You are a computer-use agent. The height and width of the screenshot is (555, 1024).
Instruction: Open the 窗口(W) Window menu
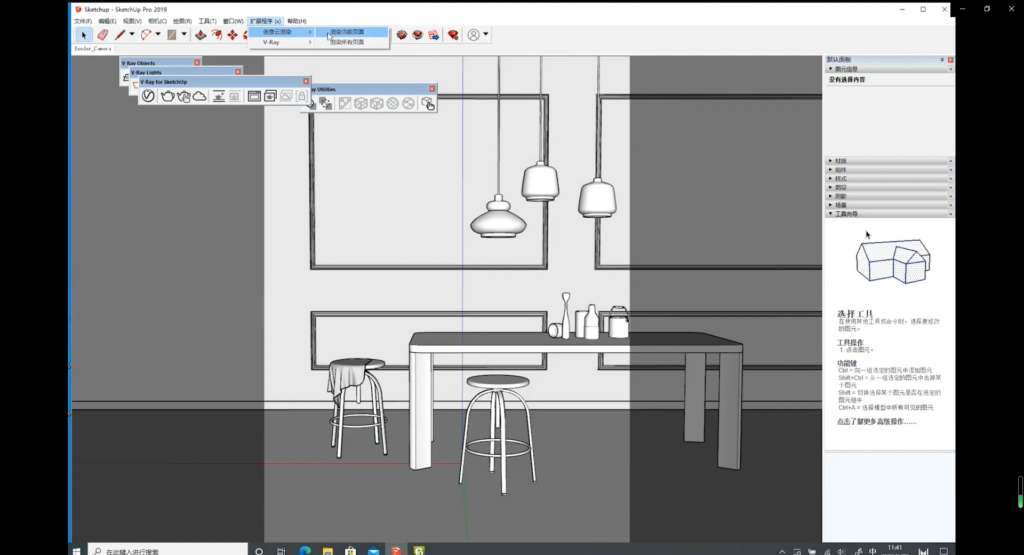pos(233,21)
